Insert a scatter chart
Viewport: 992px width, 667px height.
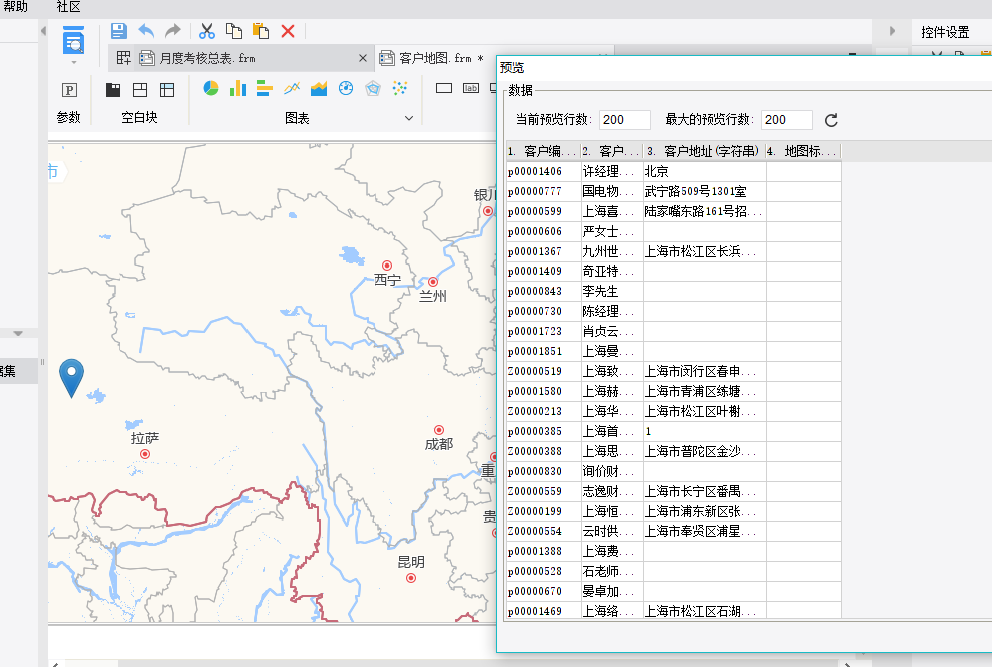[400, 88]
